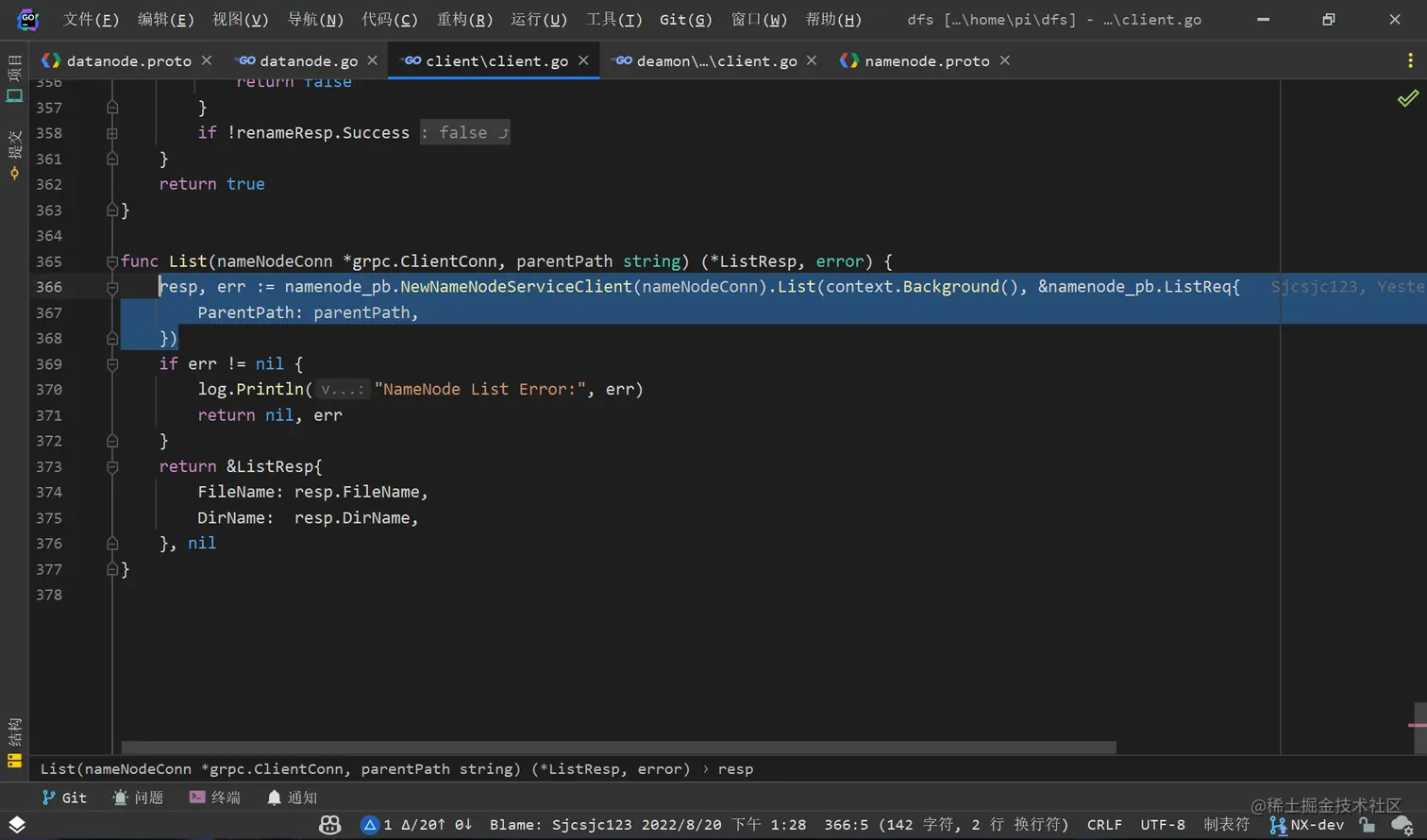Screen dimensions: 1427x840
Task: Open the 视图(V) menu
Action: 240,19
